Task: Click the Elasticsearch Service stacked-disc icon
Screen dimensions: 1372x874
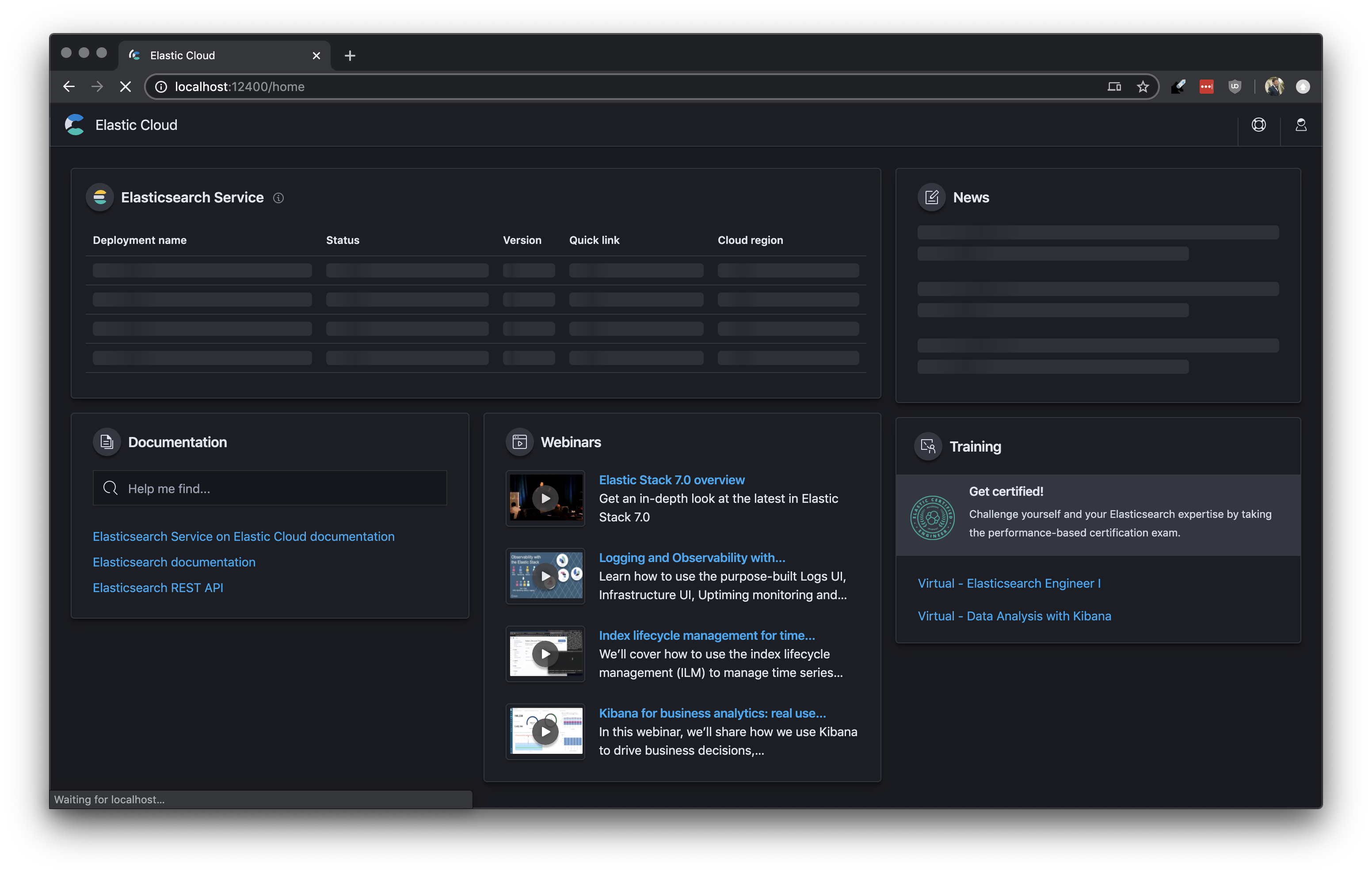Action: coord(100,197)
